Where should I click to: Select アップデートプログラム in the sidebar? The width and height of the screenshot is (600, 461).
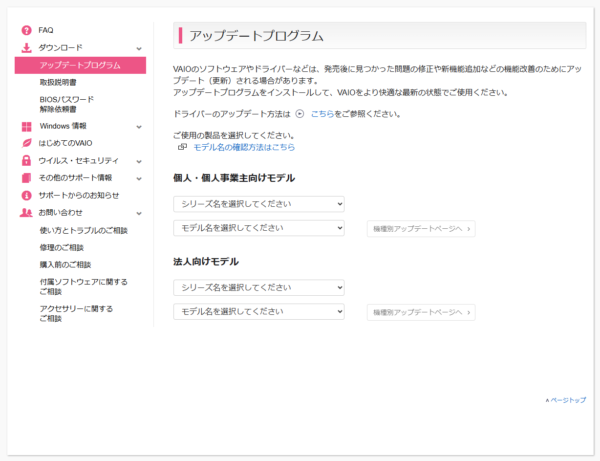[80, 65]
